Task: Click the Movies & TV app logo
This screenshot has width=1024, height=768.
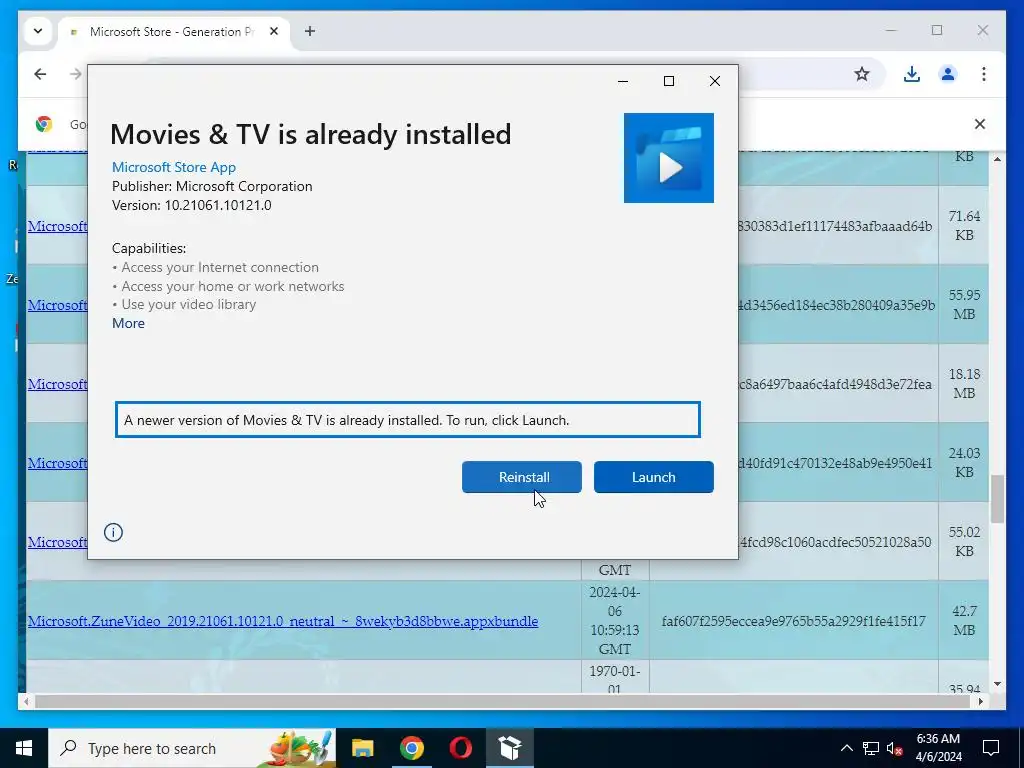Action: tap(668, 157)
